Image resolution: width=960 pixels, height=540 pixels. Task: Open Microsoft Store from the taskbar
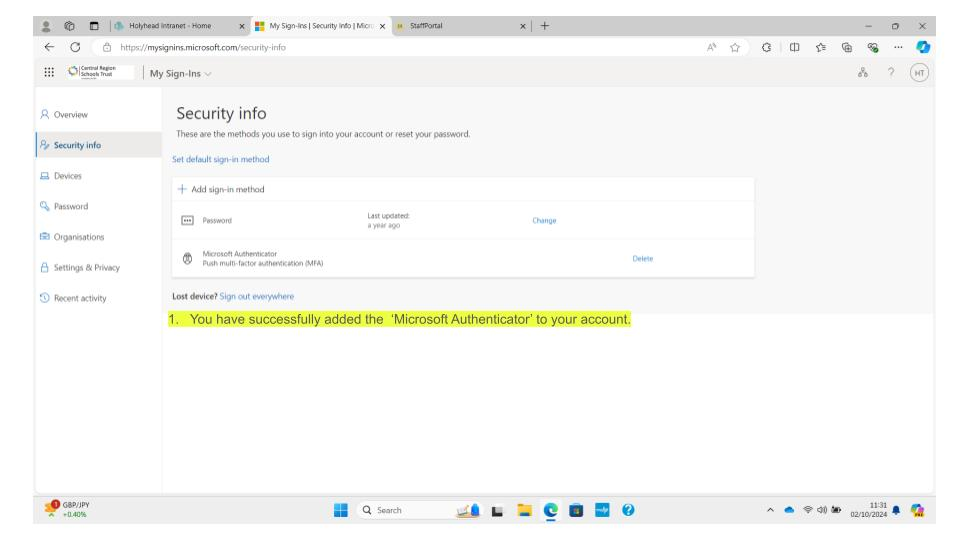coord(576,510)
